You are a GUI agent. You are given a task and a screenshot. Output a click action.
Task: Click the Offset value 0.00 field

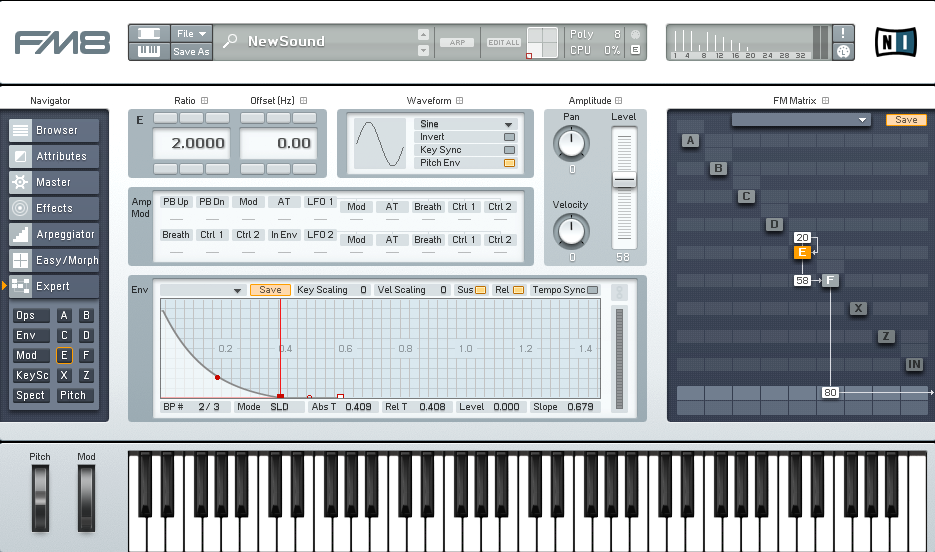278,143
